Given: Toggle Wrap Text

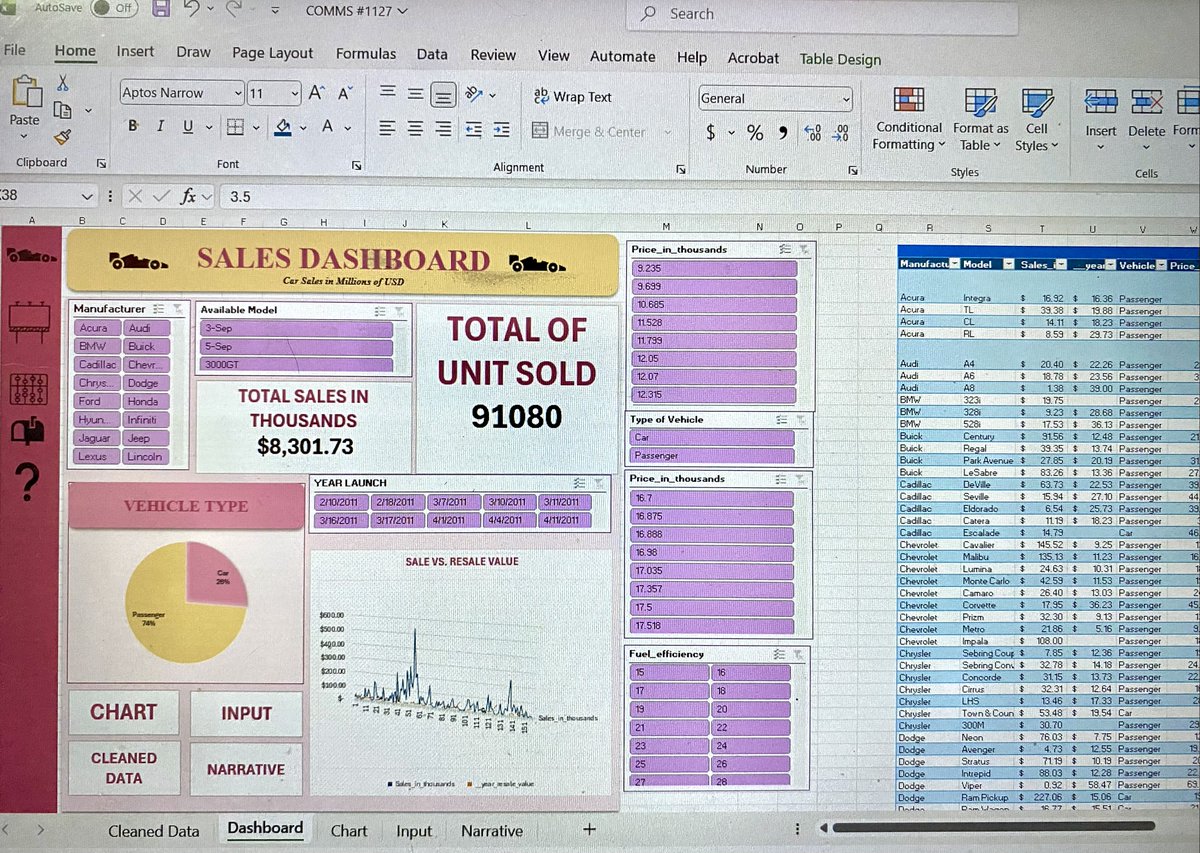Looking at the screenshot, I should (573, 97).
